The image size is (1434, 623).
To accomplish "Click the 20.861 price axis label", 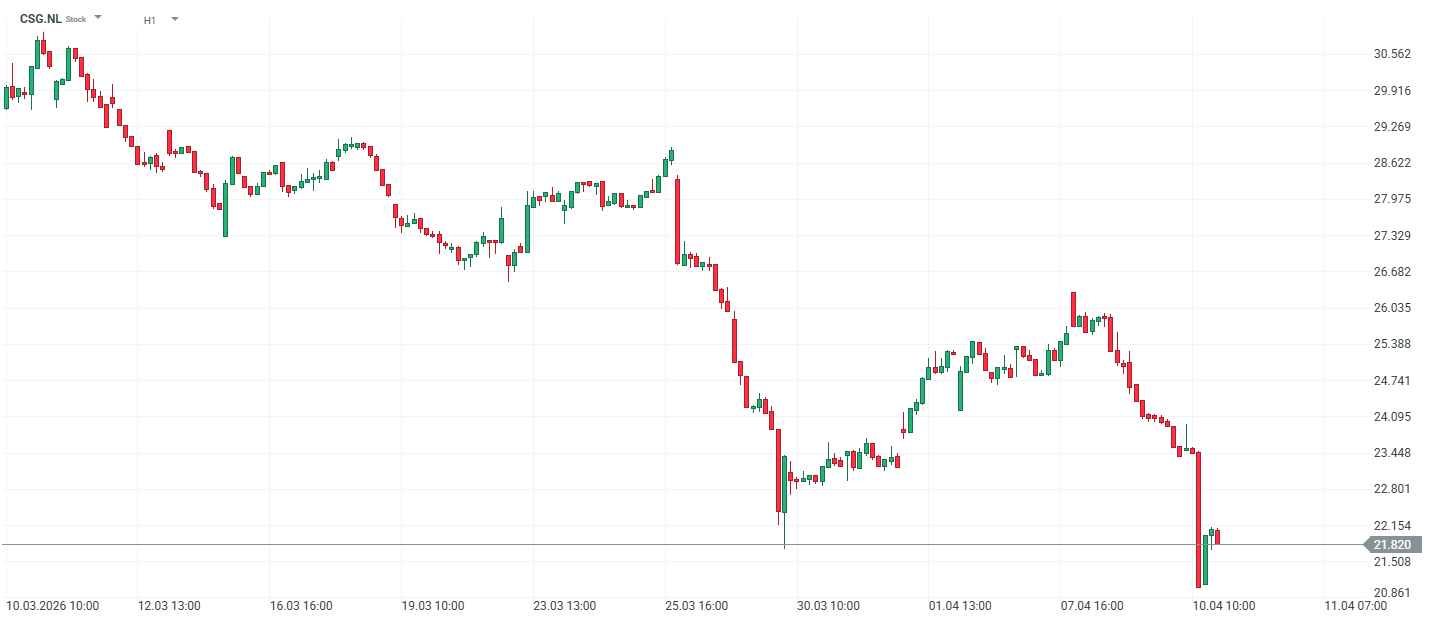I will [1392, 593].
